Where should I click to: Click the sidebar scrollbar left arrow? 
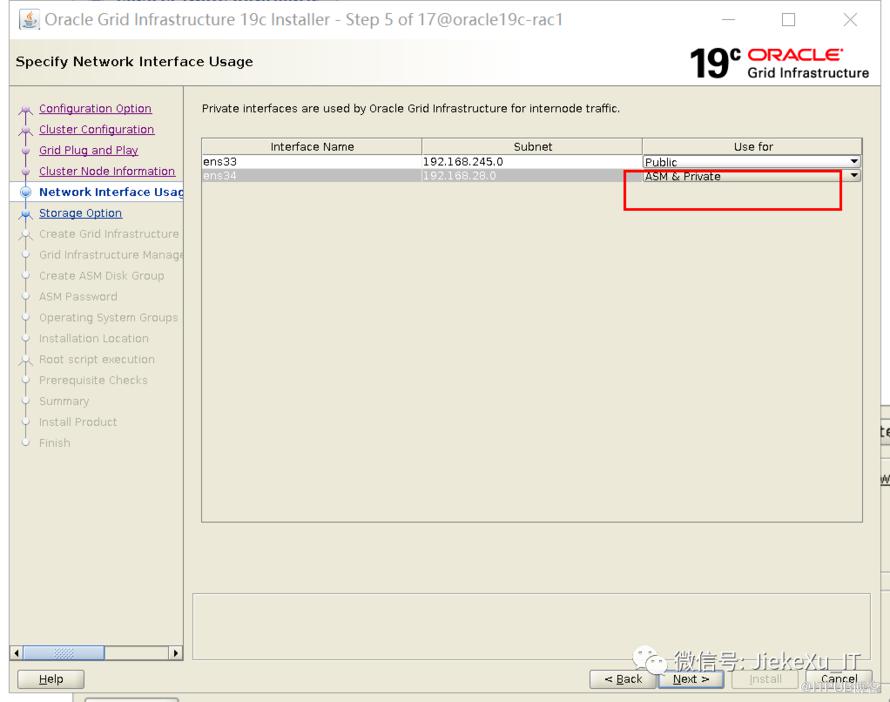coord(16,653)
